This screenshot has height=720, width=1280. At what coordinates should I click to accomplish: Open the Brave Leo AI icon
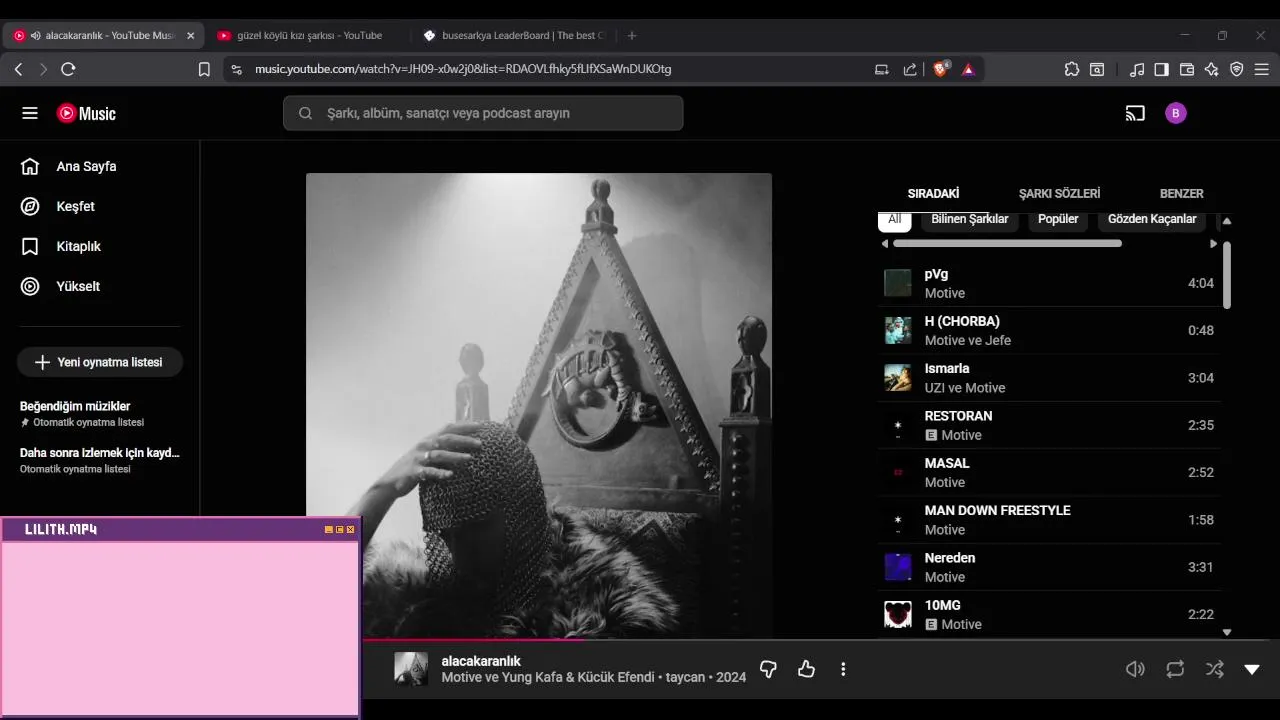click(x=1212, y=69)
